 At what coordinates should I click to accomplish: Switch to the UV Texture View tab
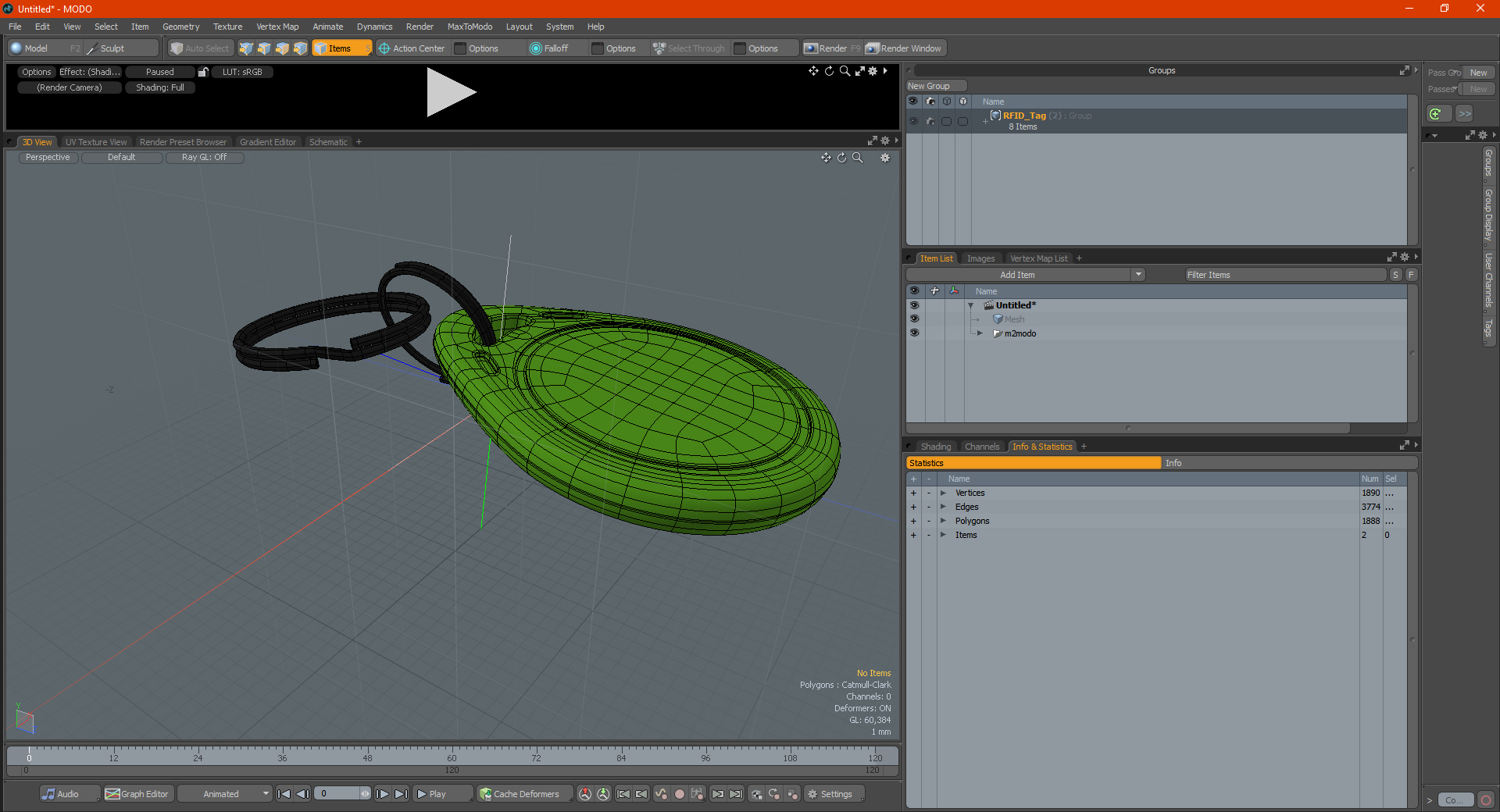tap(96, 142)
